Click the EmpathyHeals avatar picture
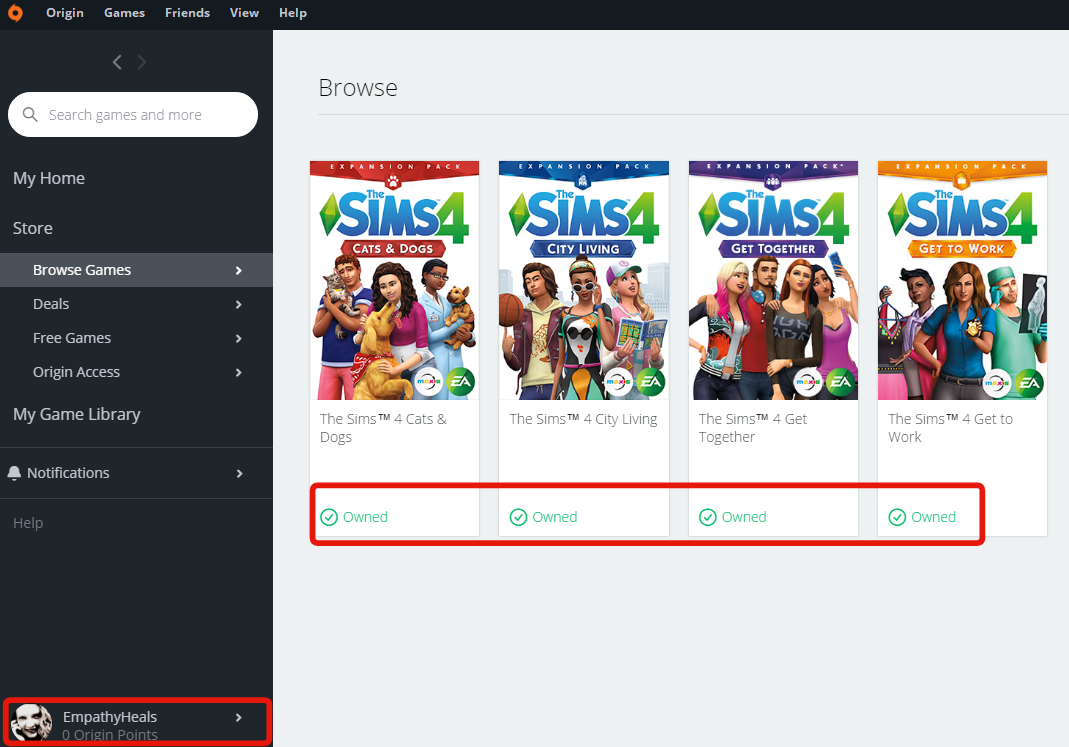 click(x=31, y=722)
